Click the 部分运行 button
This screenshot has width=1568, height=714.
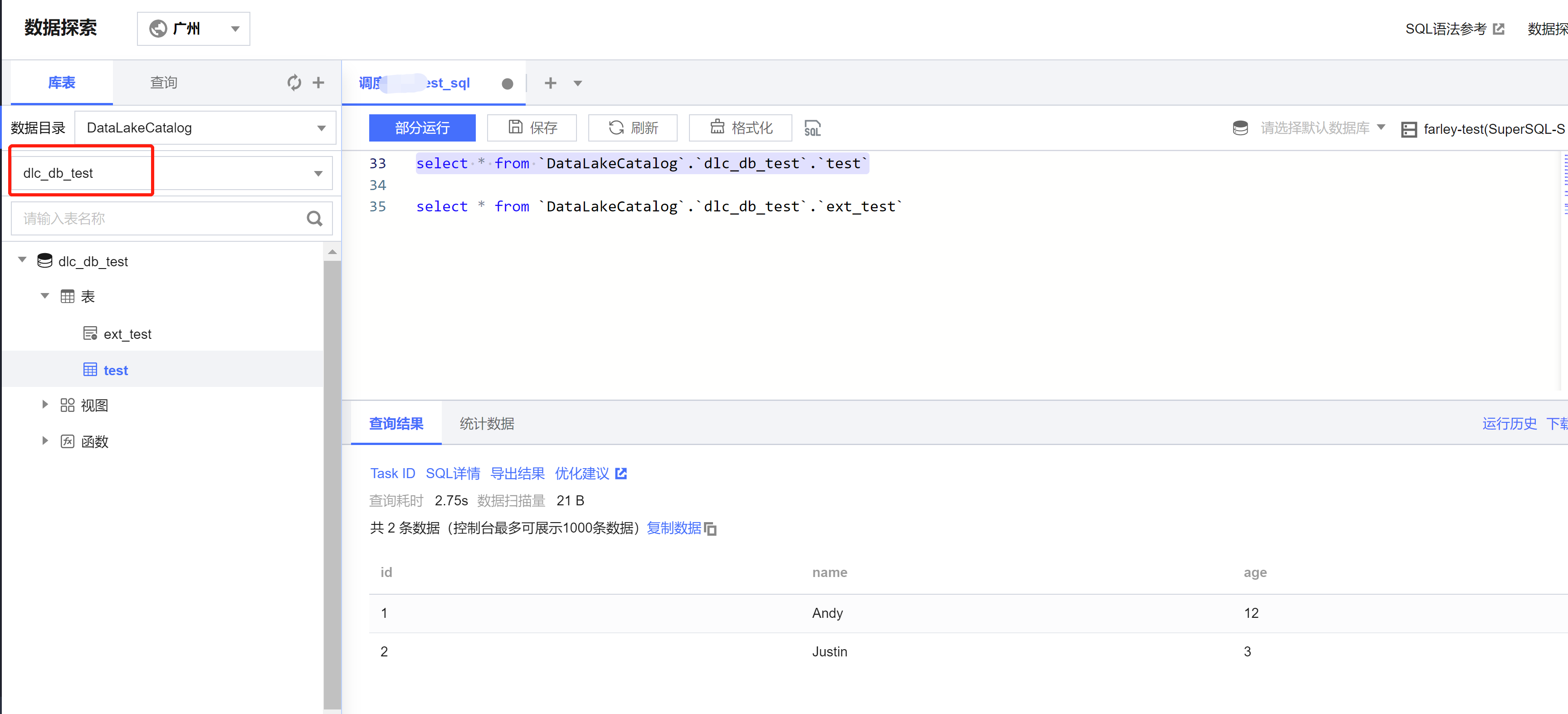[x=422, y=128]
